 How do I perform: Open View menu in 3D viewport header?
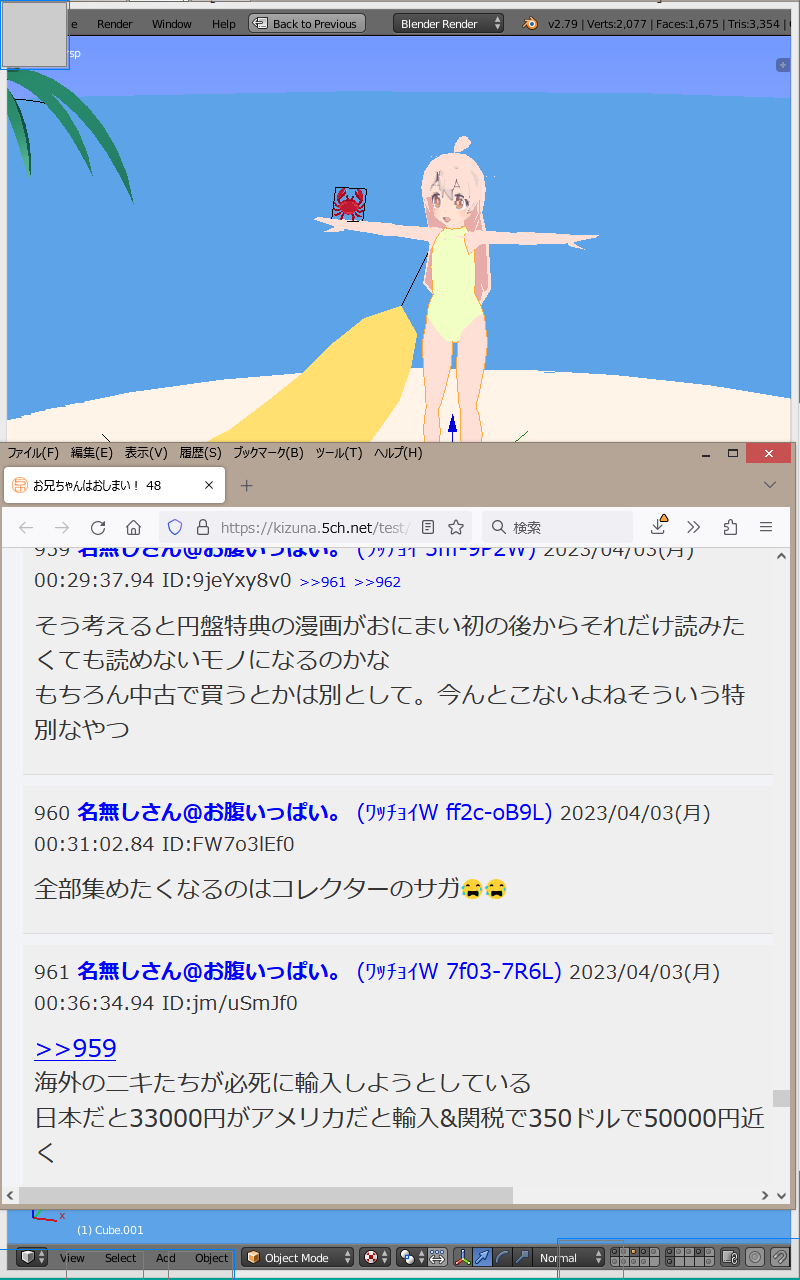point(72,1258)
